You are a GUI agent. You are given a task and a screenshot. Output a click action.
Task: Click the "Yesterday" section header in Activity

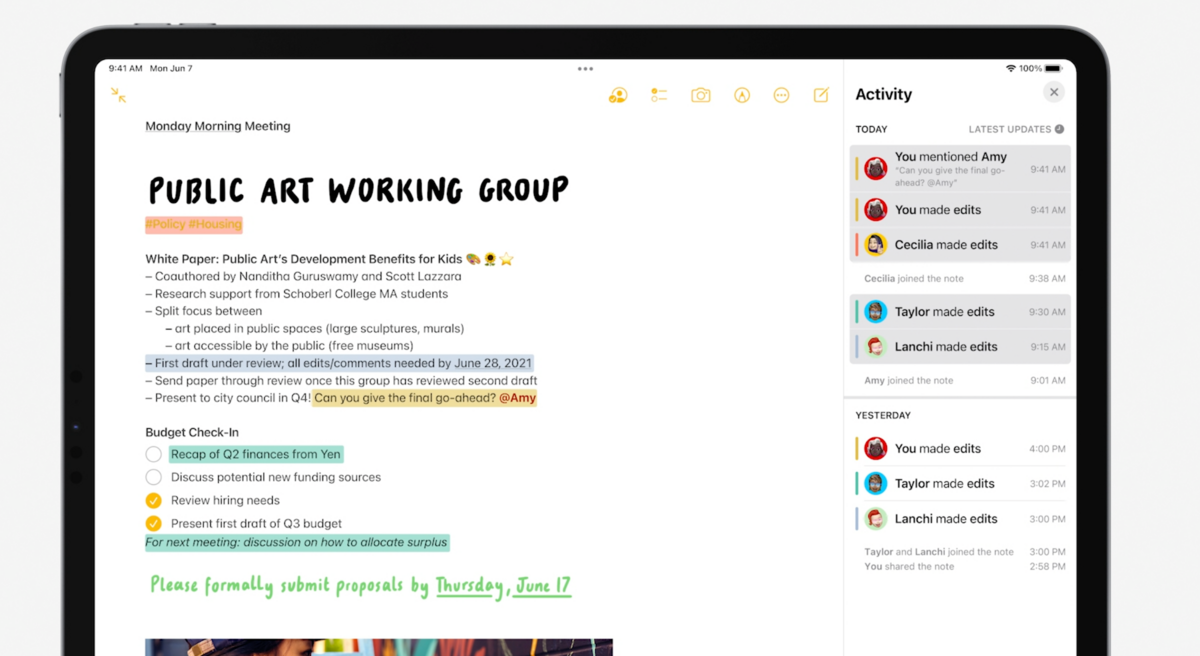883,415
